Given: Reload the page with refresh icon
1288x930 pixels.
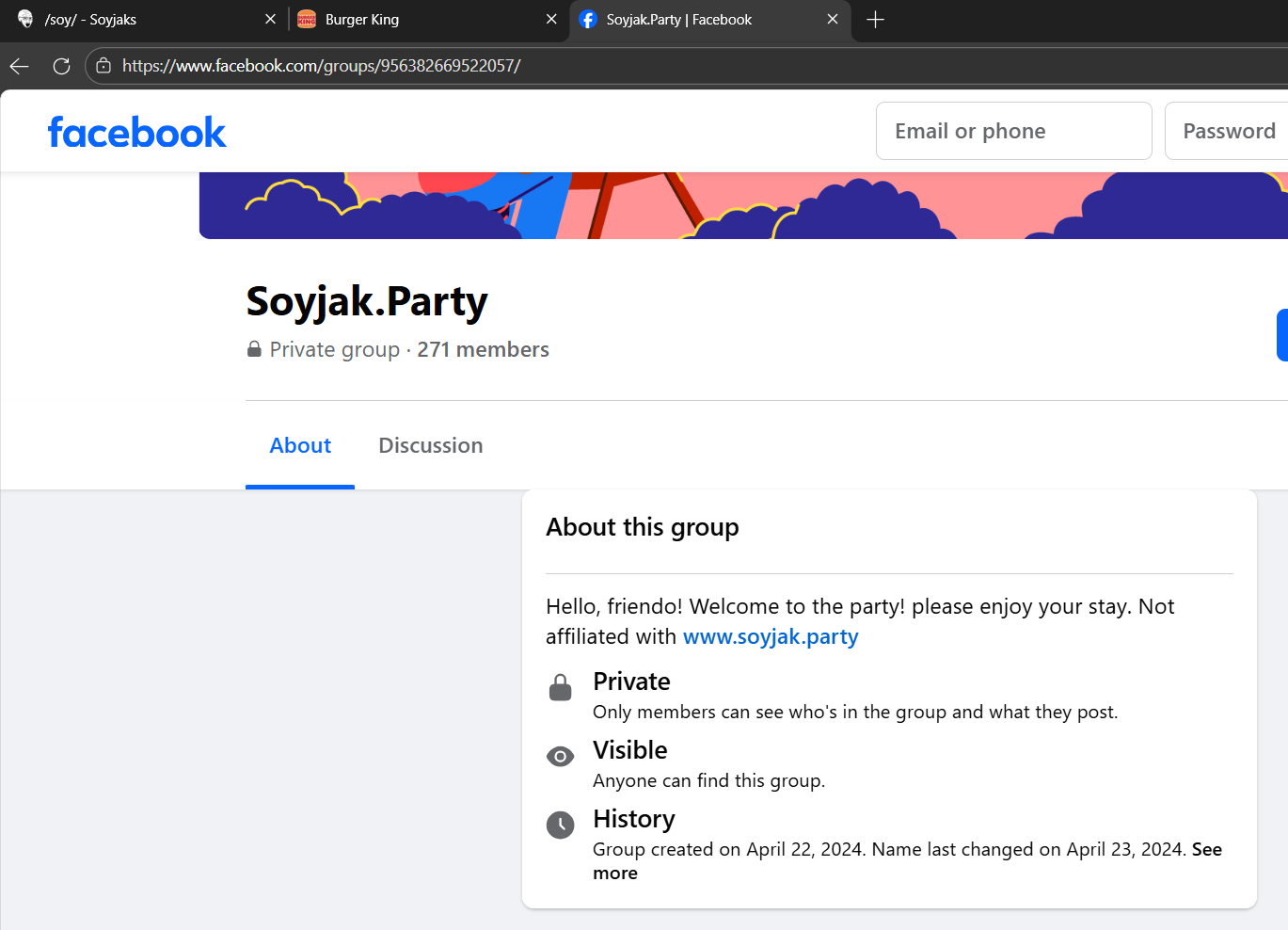Looking at the screenshot, I should pos(62,66).
